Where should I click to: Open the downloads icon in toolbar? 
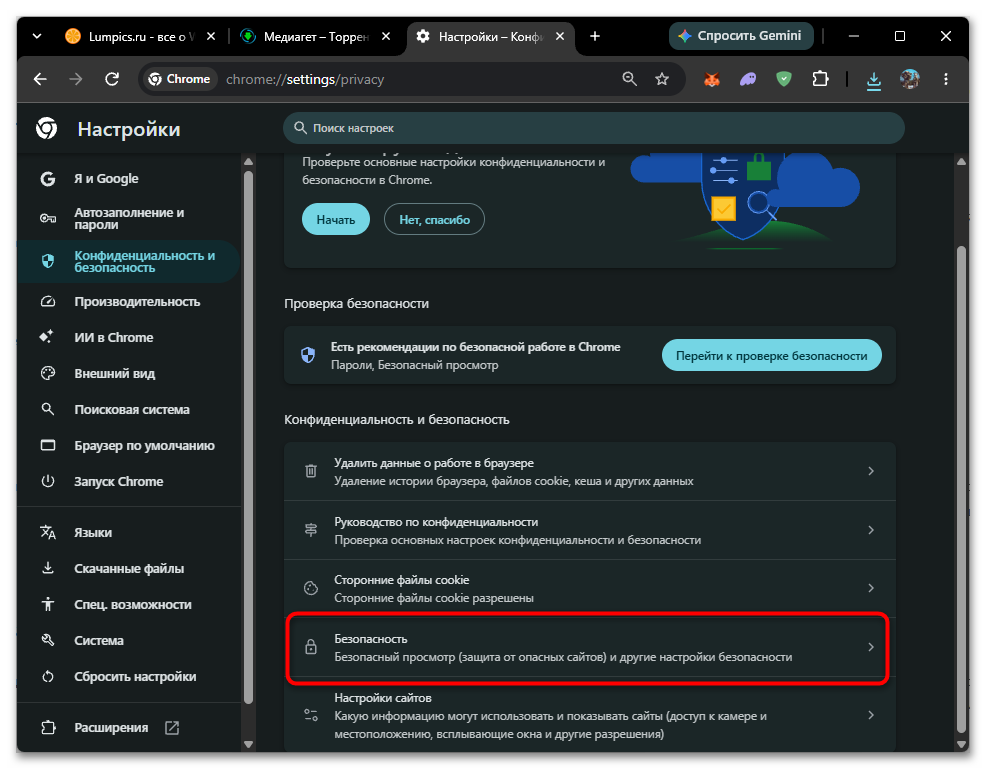(873, 80)
